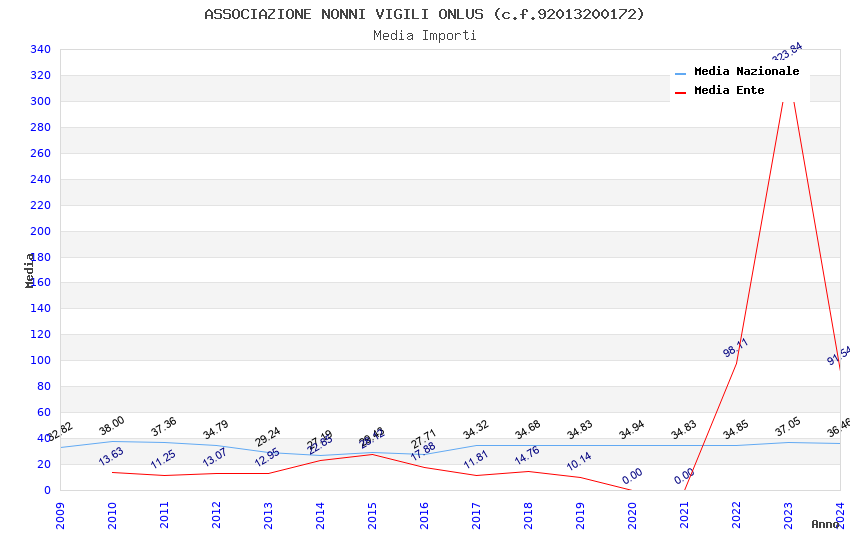The image size is (850, 550).
Task: Click the 98.11 data label at 2022
Action: pos(736,348)
